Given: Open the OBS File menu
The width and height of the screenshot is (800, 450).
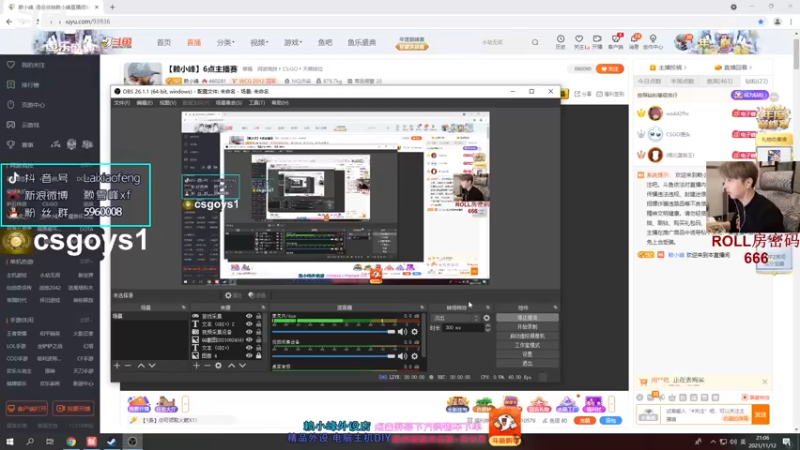Looking at the screenshot, I should (121, 103).
